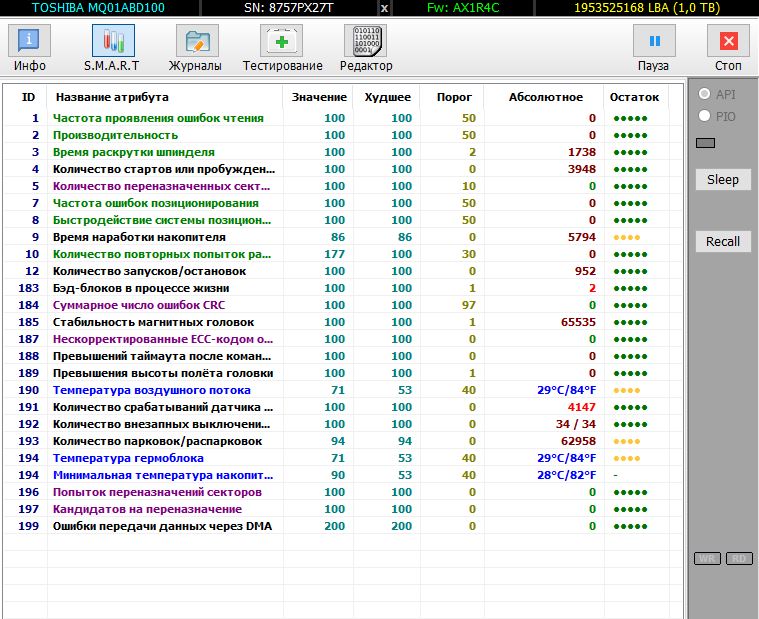This screenshot has width=759, height=619.
Task: Click value 177 in row 10
Action: [334, 254]
